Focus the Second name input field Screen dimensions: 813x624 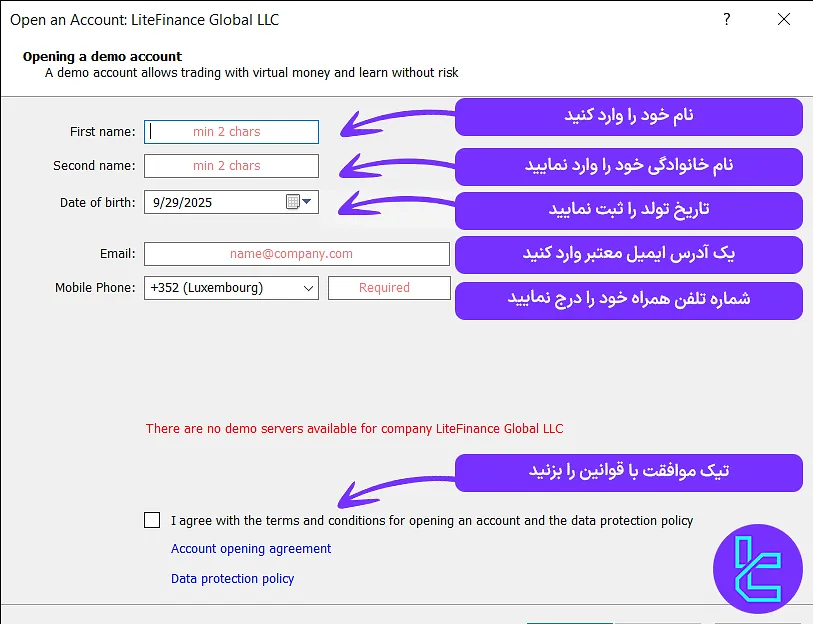(230, 166)
